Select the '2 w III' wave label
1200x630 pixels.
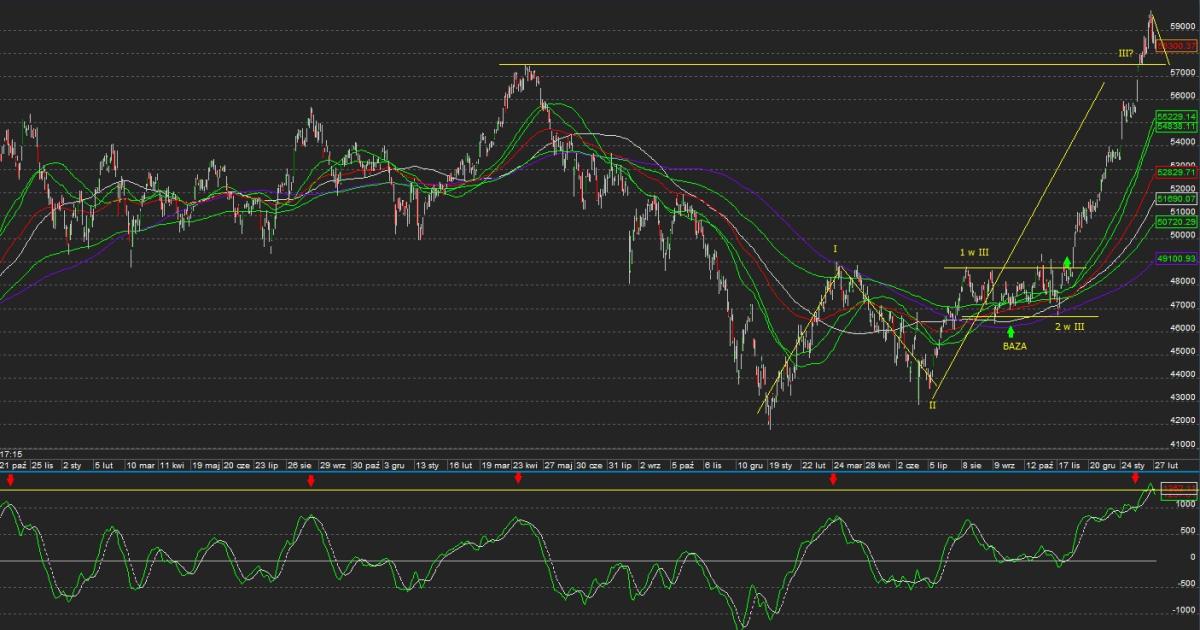pyautogui.click(x=1068, y=327)
